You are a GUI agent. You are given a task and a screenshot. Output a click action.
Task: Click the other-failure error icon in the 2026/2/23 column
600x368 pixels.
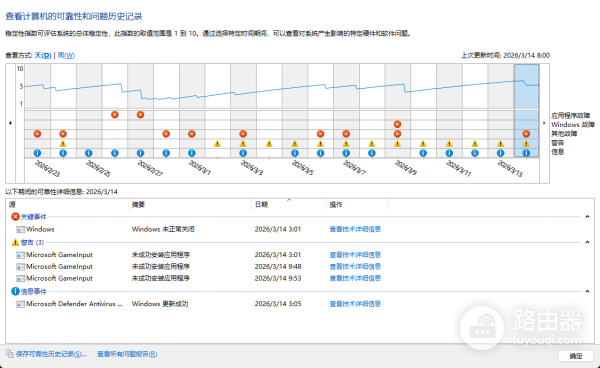click(x=37, y=134)
